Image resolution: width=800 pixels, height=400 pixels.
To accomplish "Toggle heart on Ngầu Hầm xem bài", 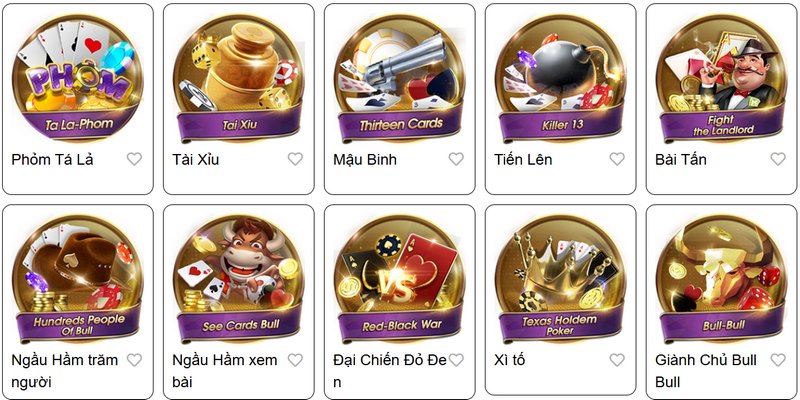I will click(295, 360).
